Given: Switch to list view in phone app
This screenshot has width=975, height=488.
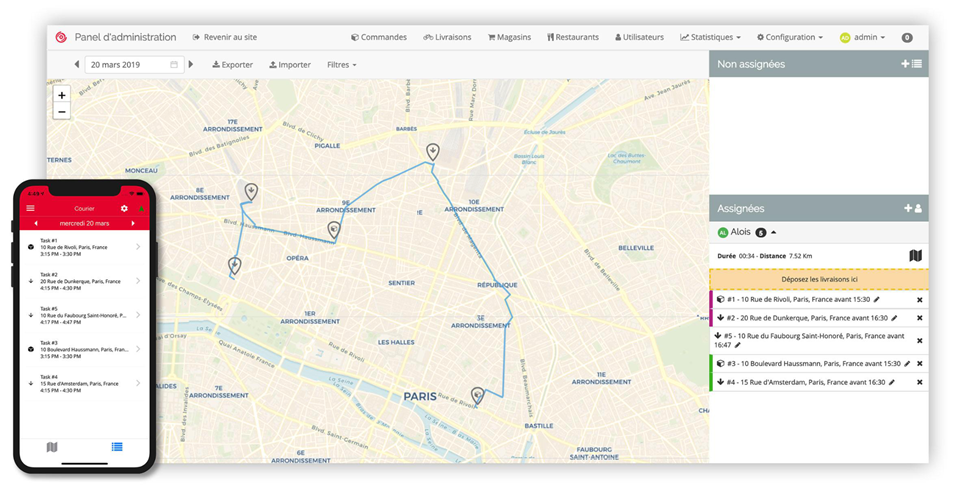Looking at the screenshot, I should [x=117, y=446].
